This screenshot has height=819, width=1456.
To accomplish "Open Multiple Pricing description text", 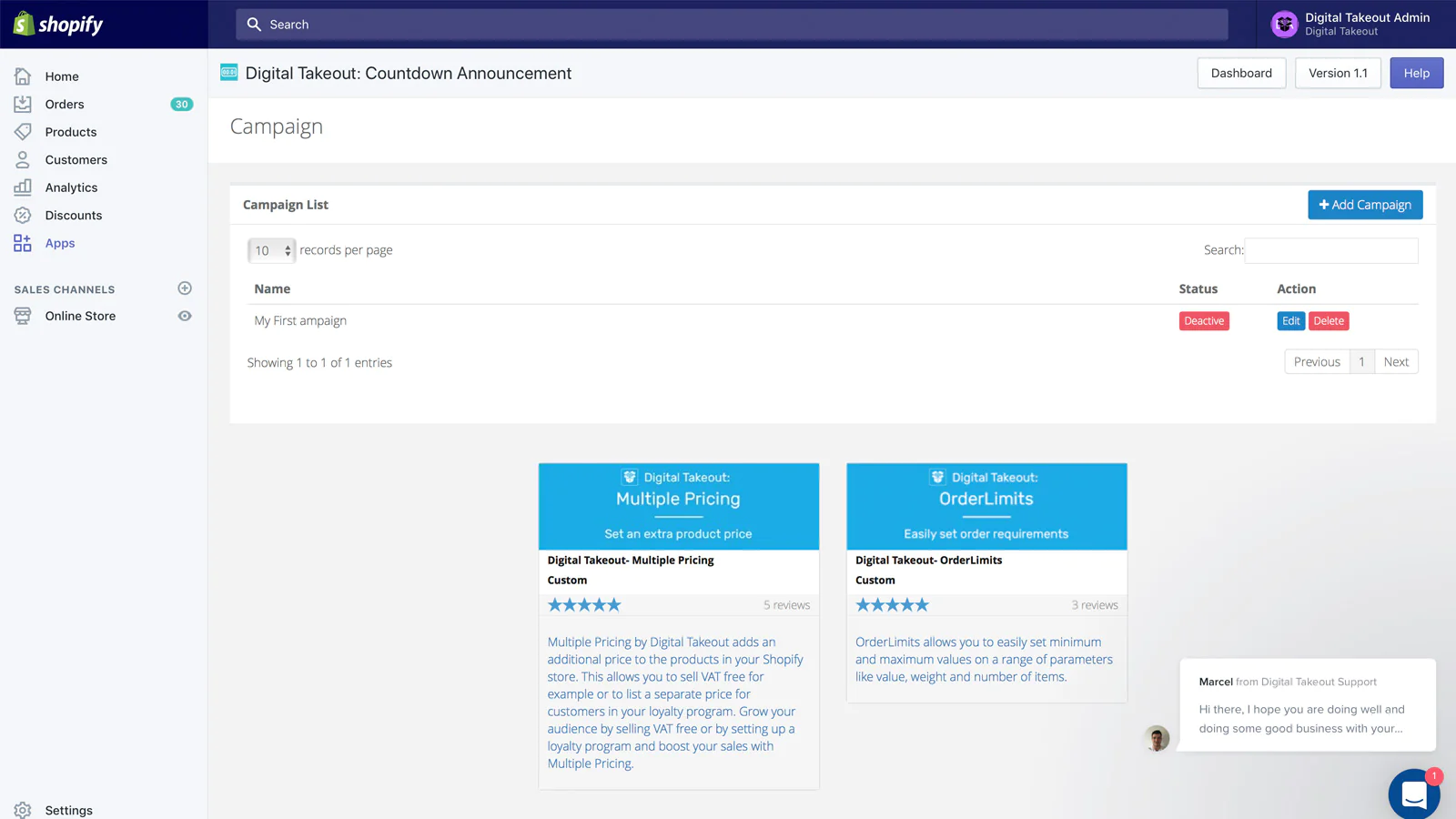I will (x=675, y=703).
